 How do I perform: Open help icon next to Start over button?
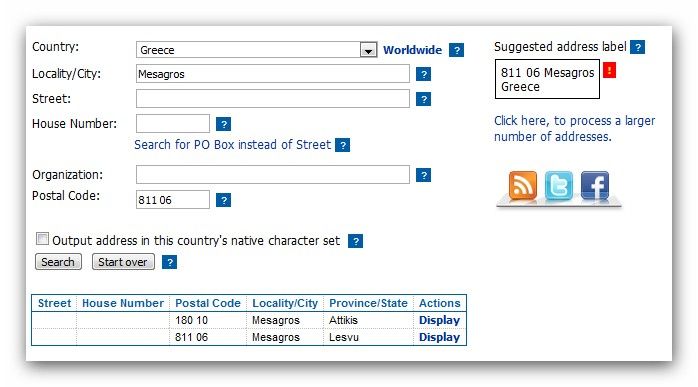pyautogui.click(x=170, y=262)
